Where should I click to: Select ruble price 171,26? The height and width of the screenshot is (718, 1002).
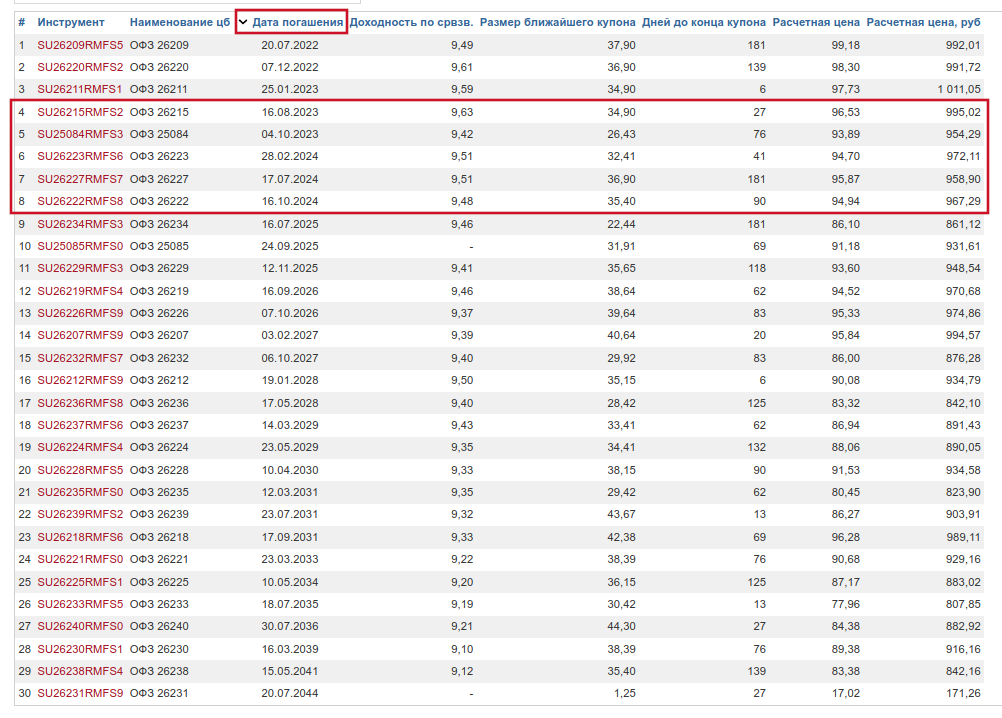tap(963, 693)
